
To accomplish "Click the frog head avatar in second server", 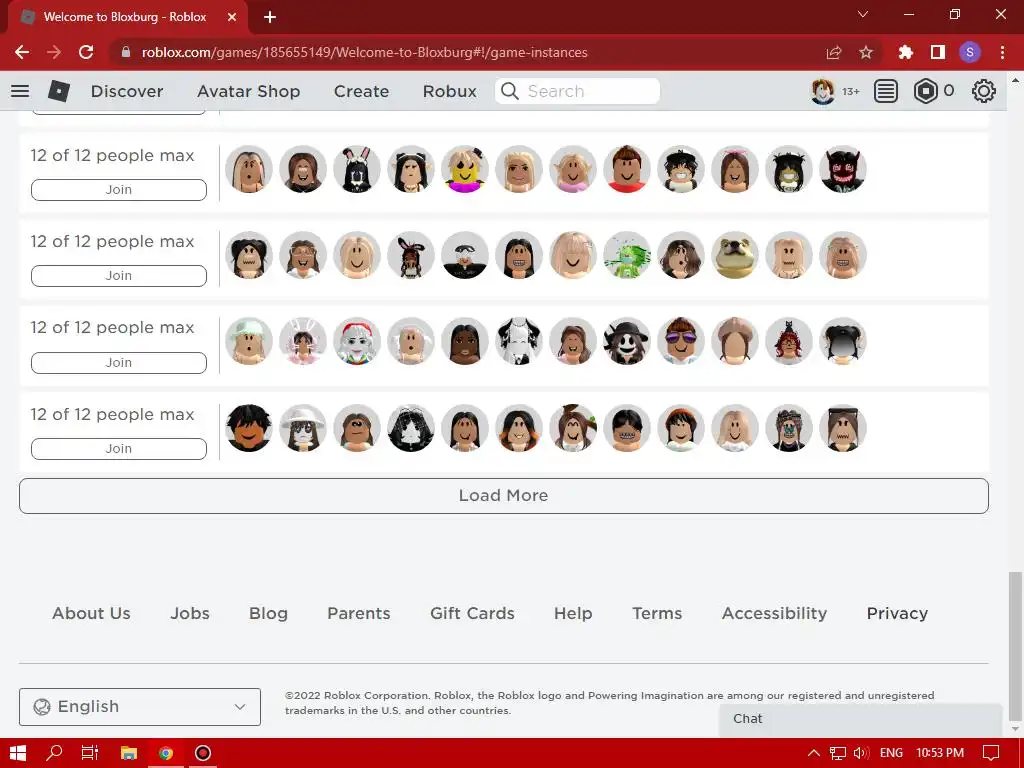I will click(735, 255).
